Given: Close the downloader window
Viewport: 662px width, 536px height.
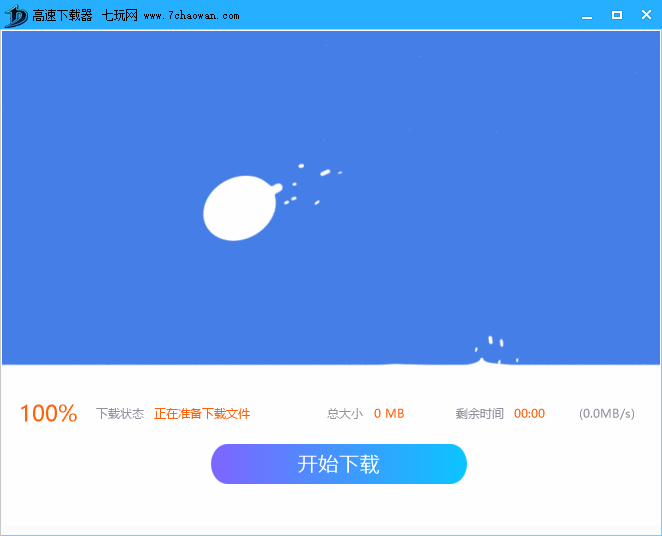Looking at the screenshot, I should point(645,15).
